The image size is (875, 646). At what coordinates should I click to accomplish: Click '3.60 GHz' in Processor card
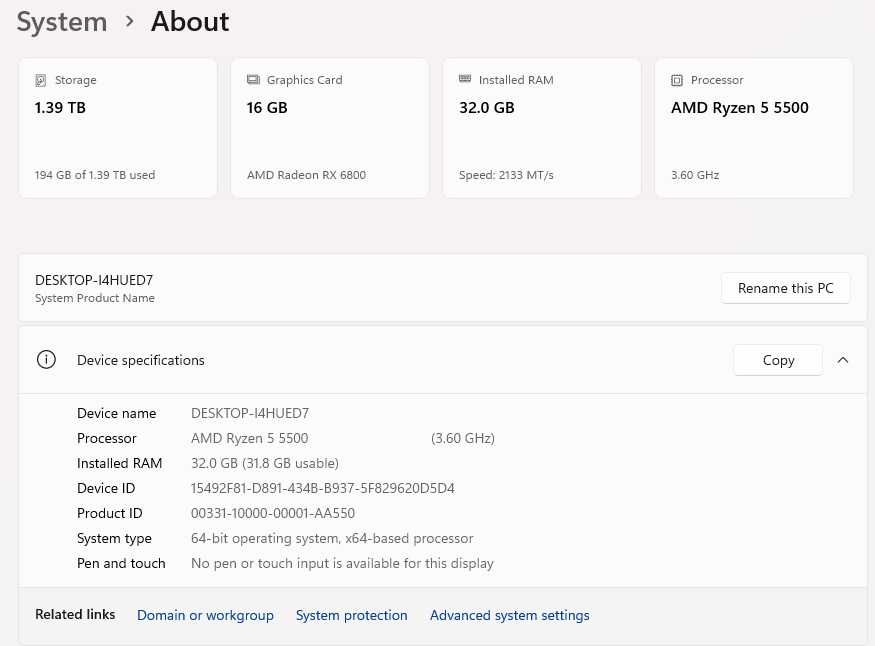click(x=695, y=175)
